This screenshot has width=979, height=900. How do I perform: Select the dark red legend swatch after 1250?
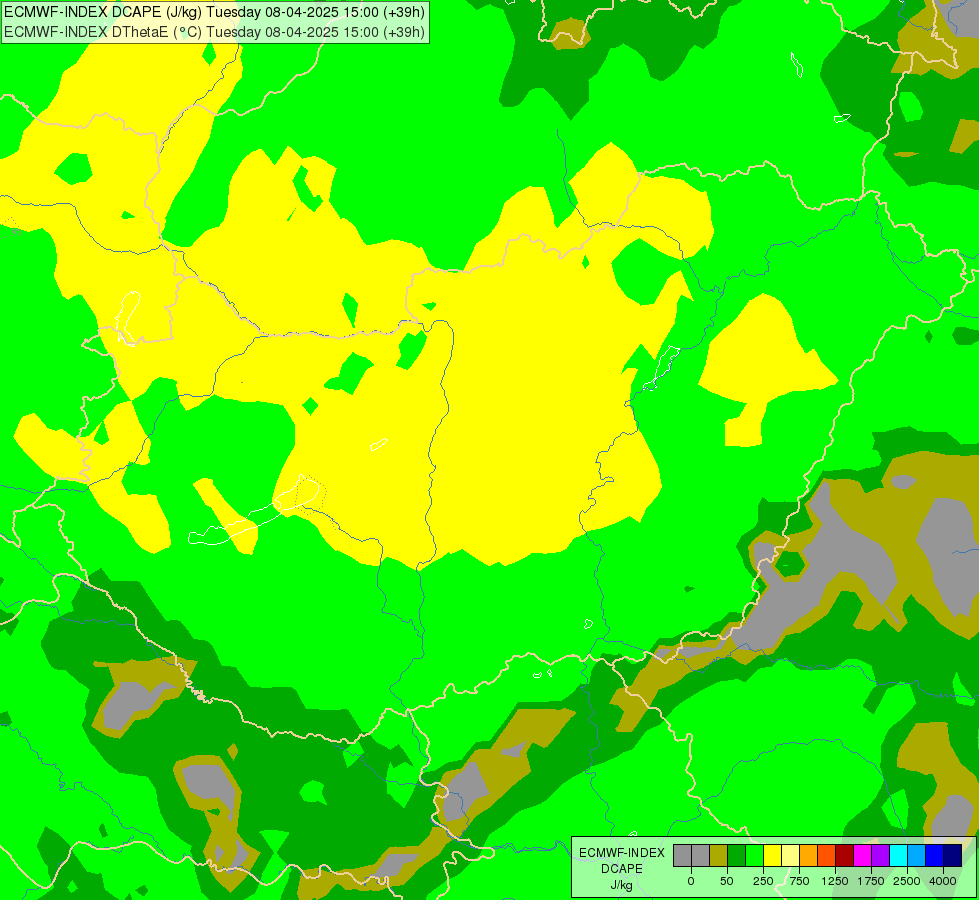click(844, 856)
